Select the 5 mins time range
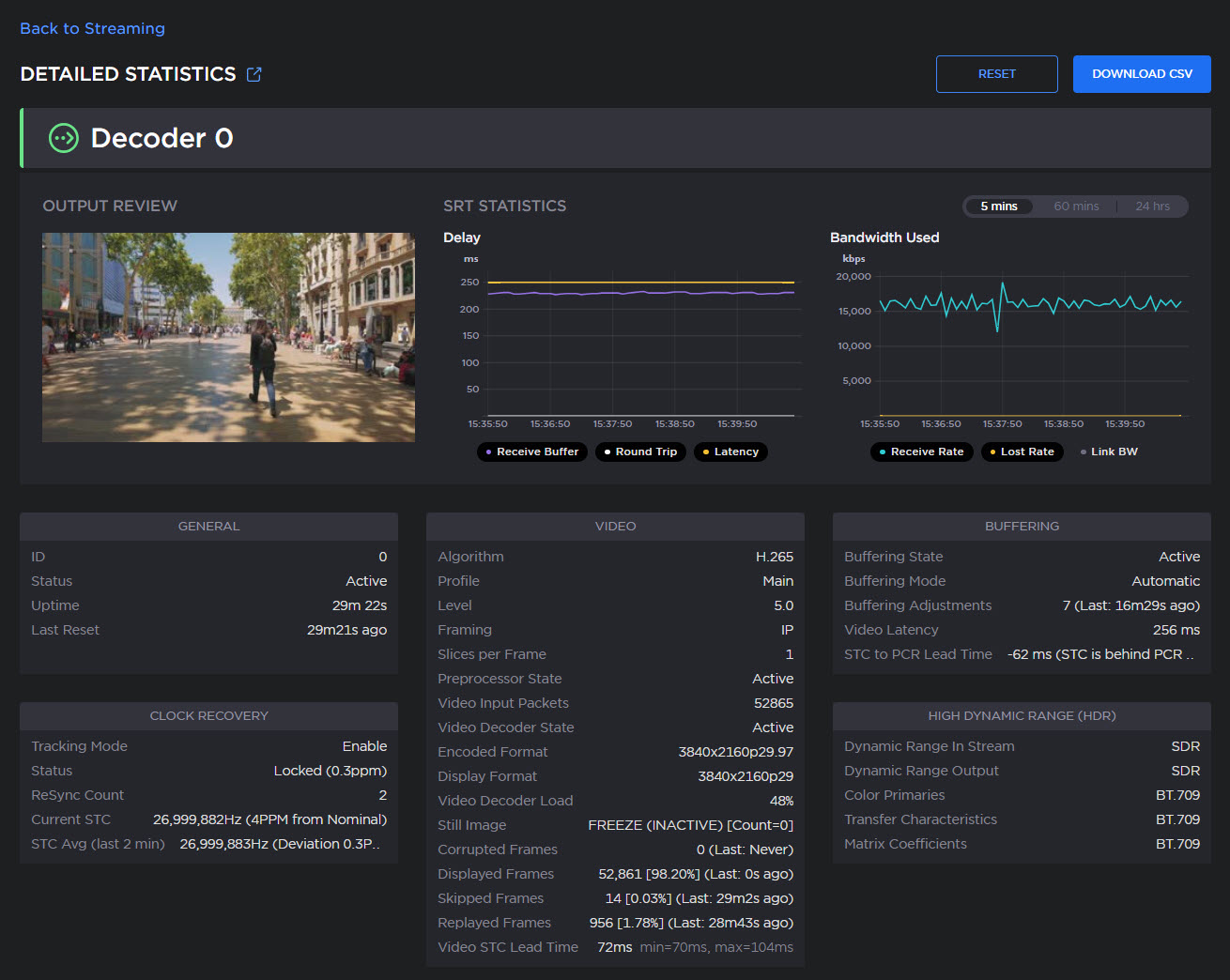Image resolution: width=1230 pixels, height=980 pixels. tap(998, 207)
